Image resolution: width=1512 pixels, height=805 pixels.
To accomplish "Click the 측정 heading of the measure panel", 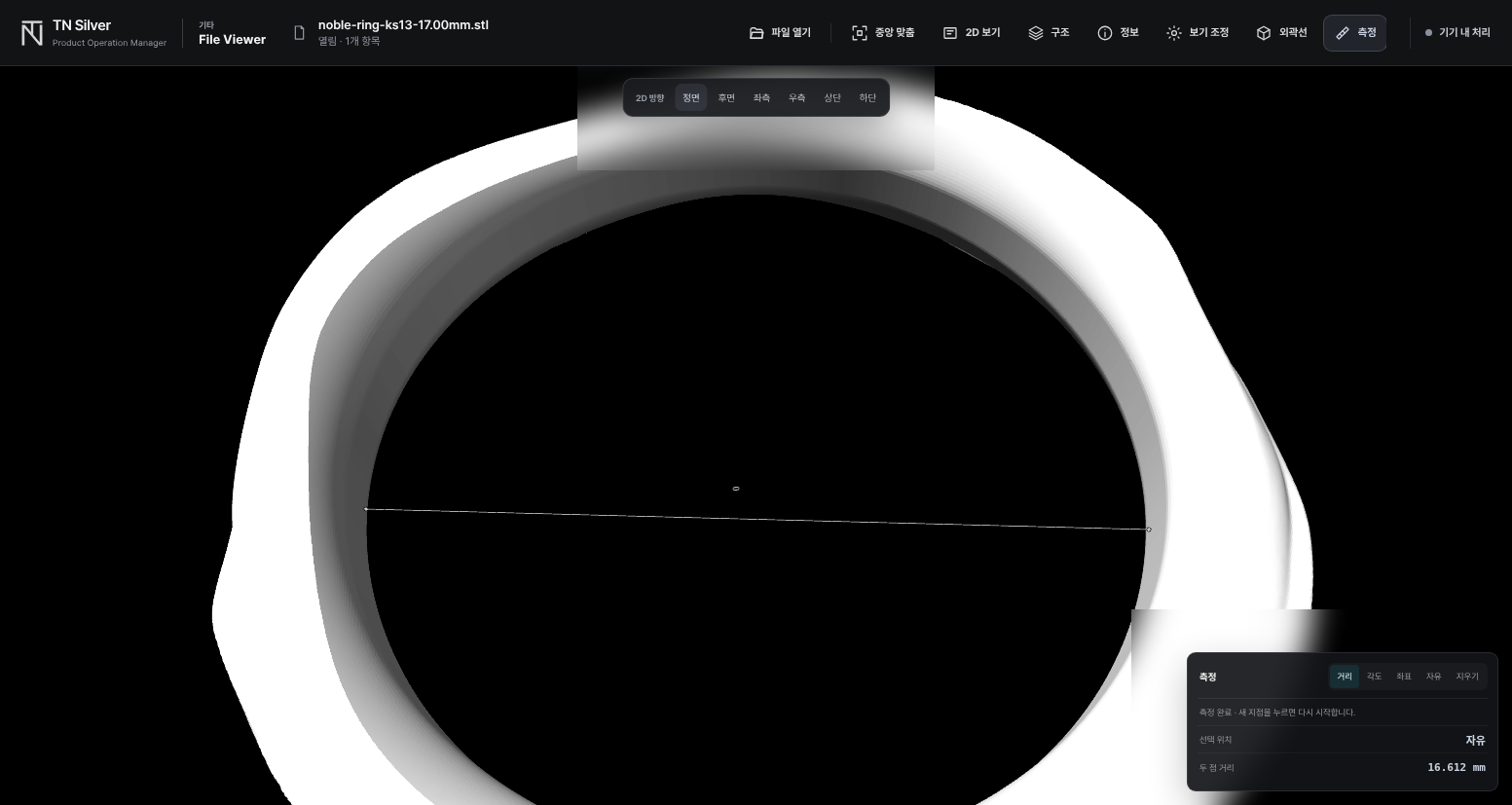I will (x=1207, y=677).
